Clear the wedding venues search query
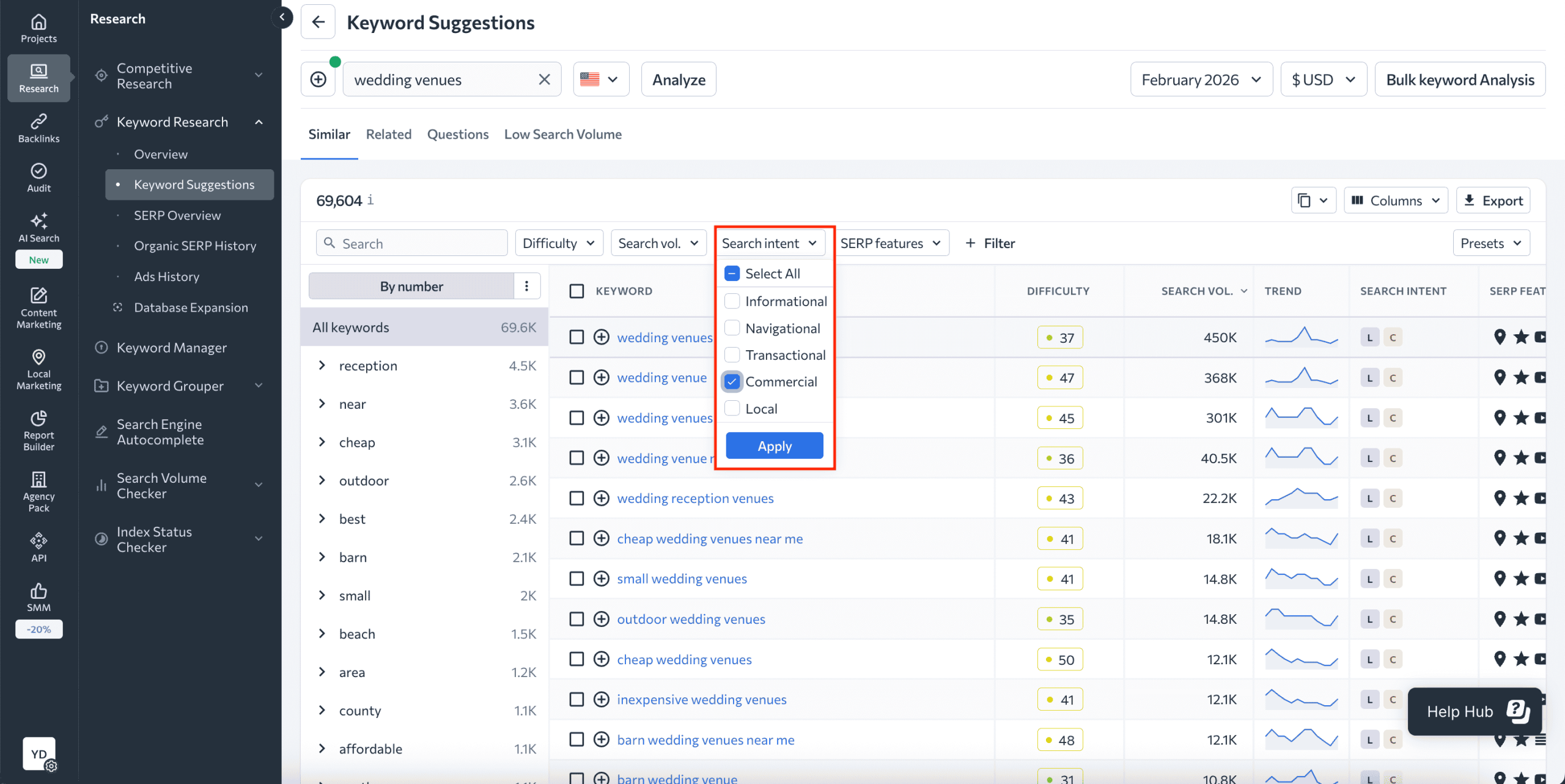 click(x=543, y=79)
